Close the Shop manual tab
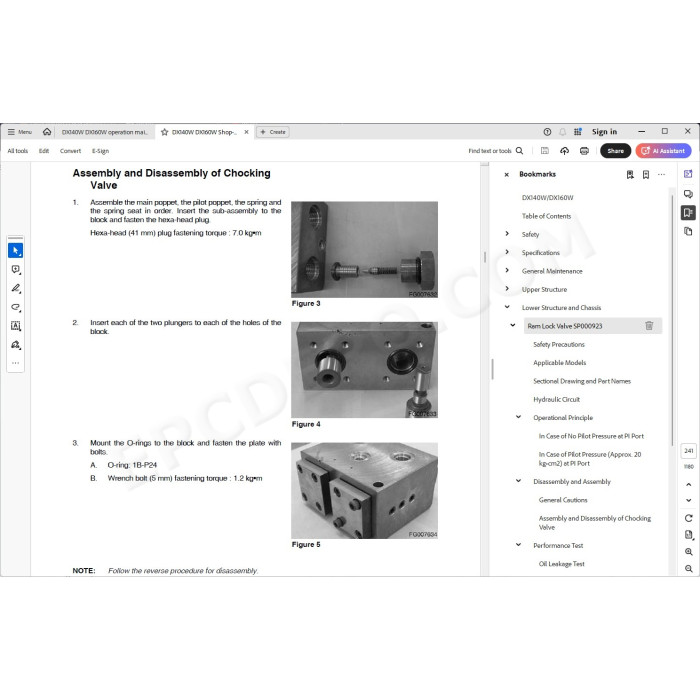 (246, 132)
